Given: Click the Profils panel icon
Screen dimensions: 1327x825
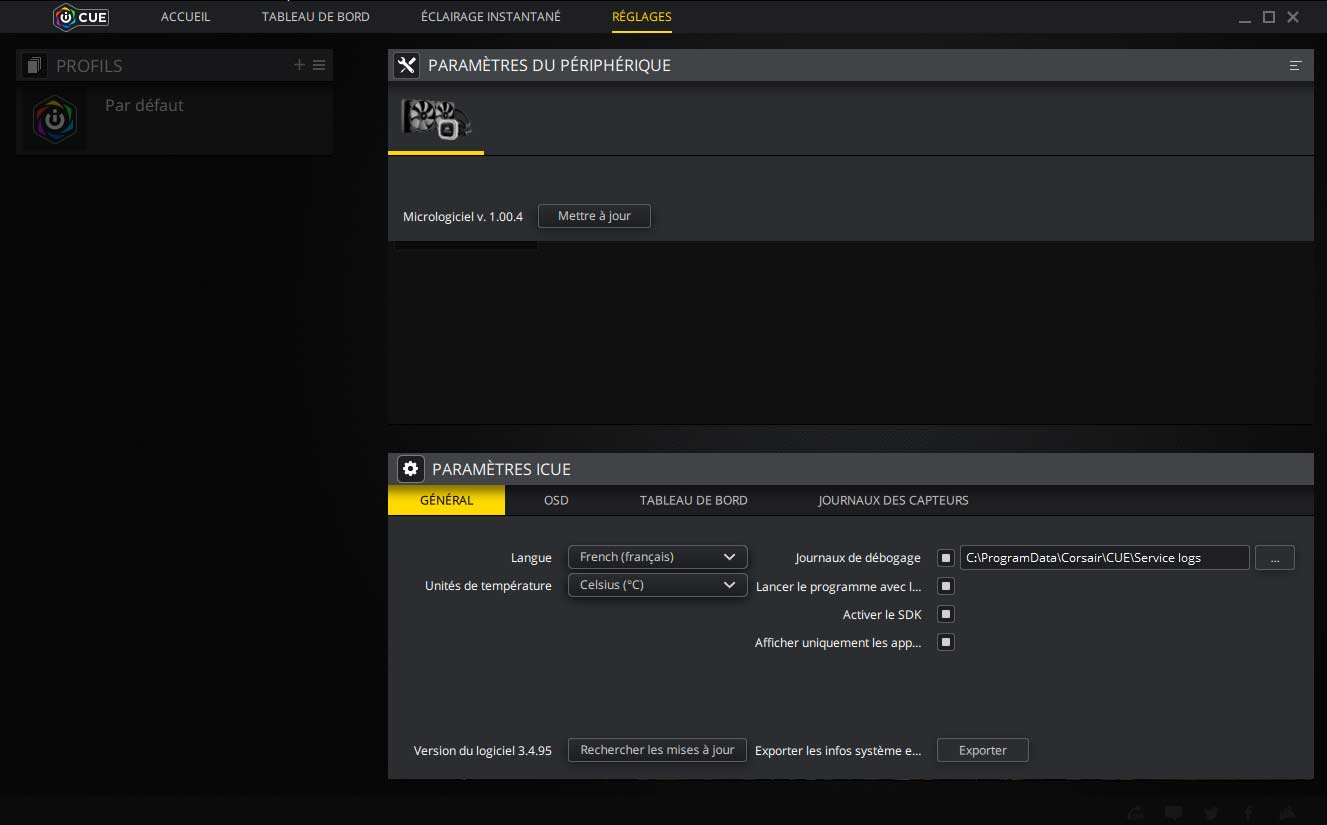Looking at the screenshot, I should 35,66.
